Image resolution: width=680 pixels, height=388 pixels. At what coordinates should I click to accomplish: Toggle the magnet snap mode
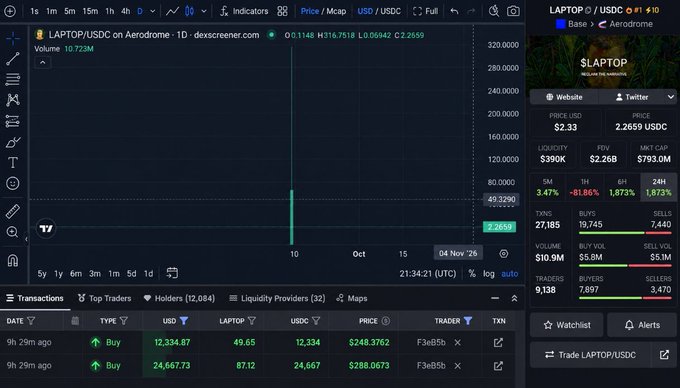click(x=13, y=261)
